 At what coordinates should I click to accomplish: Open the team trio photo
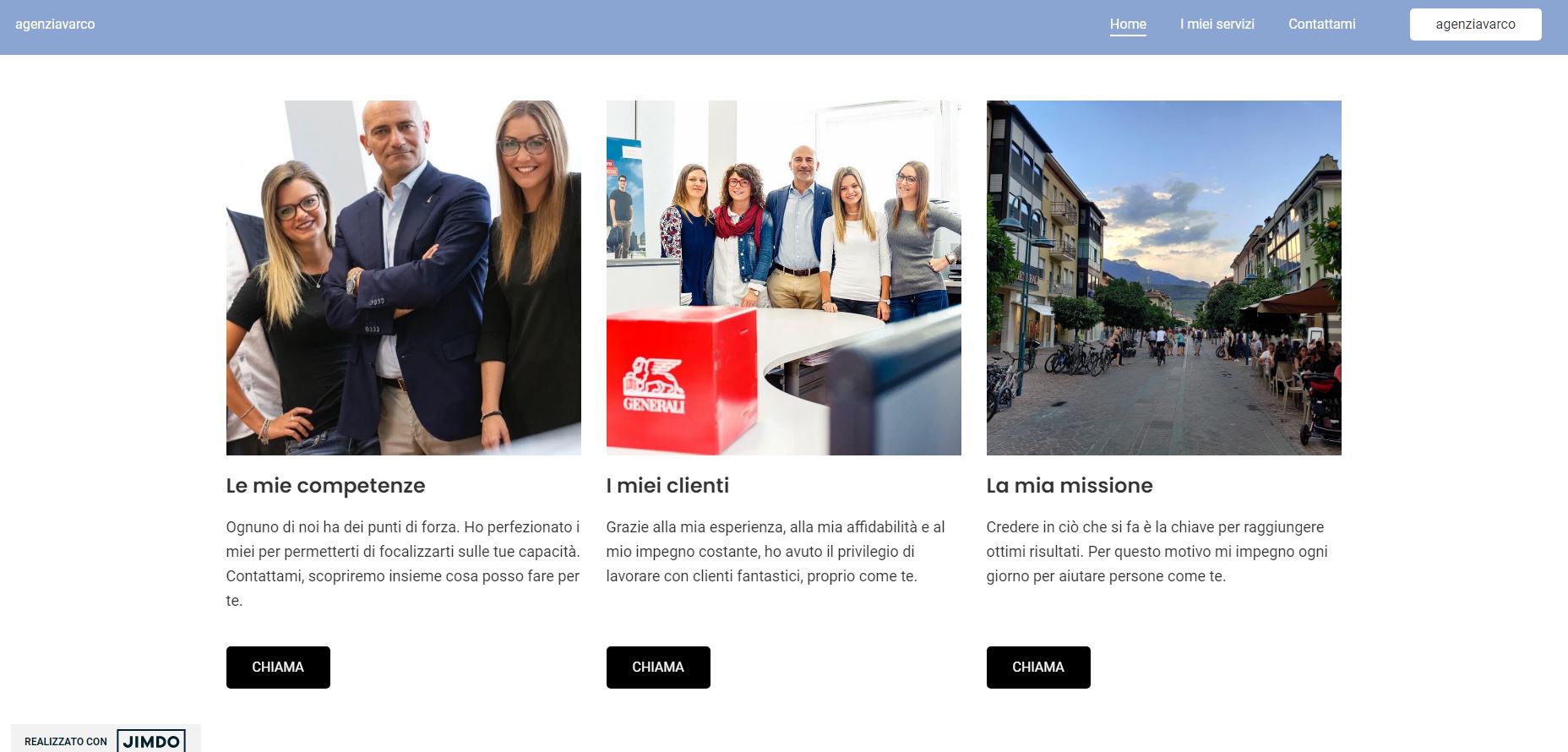[404, 278]
